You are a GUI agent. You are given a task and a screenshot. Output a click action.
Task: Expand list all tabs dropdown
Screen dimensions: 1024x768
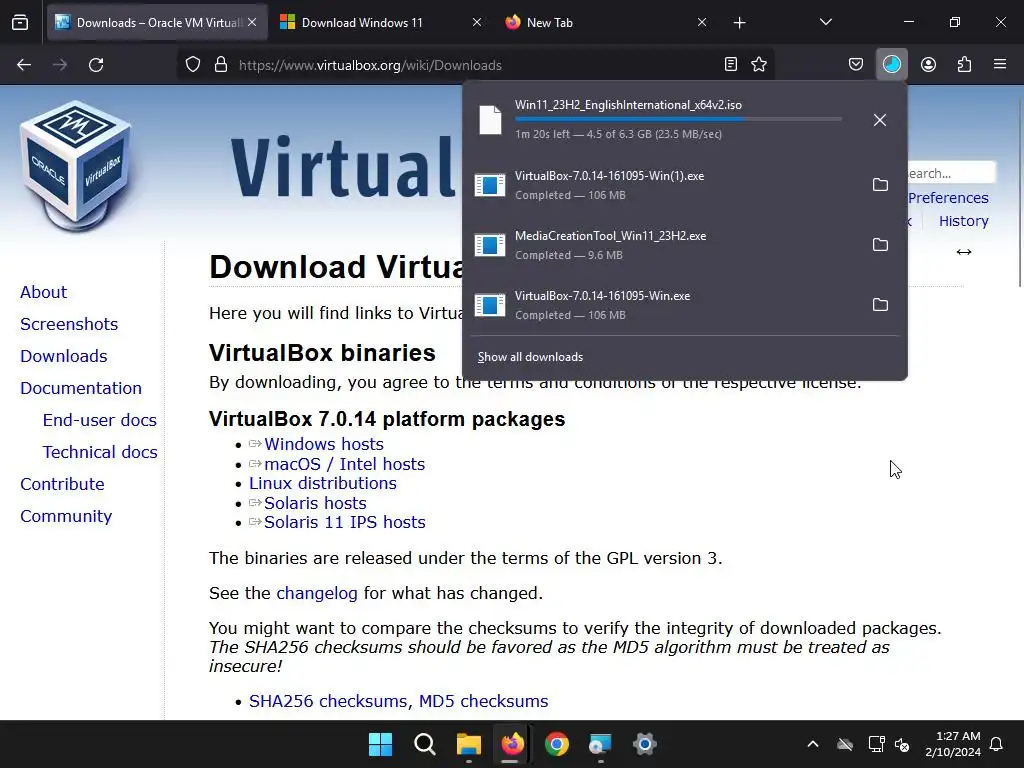(825, 22)
